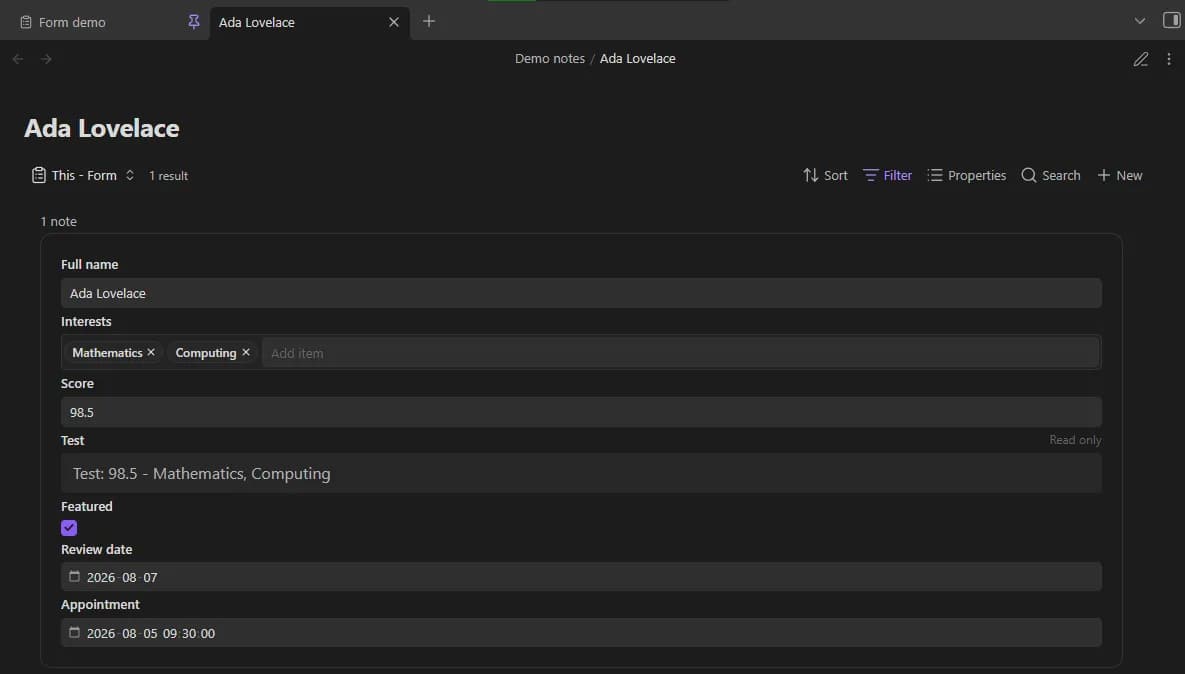Open Demo notes breadcrumb folder
Screen dimensions: 1185x674
(549, 58)
